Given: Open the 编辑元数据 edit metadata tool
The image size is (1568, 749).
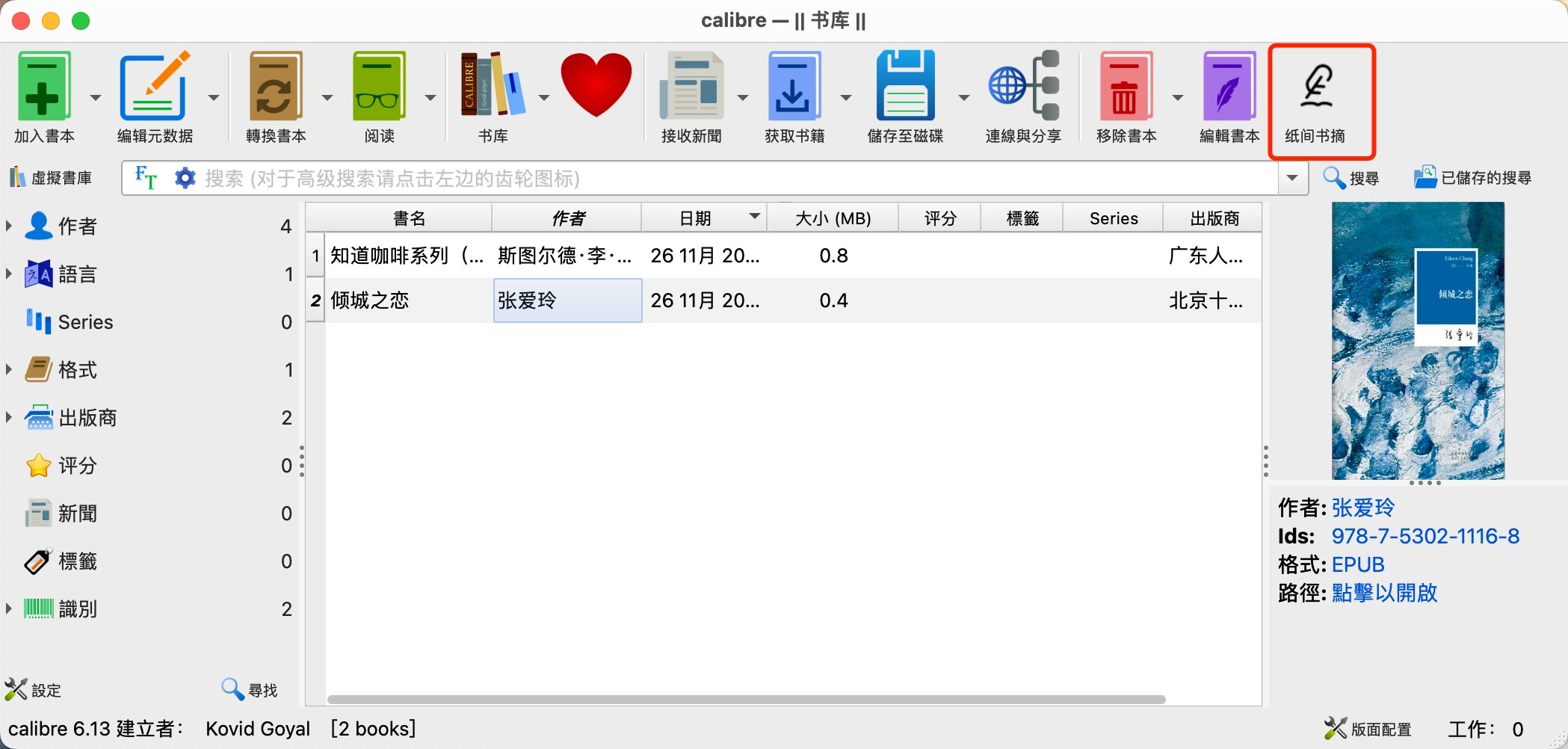Looking at the screenshot, I should [155, 86].
